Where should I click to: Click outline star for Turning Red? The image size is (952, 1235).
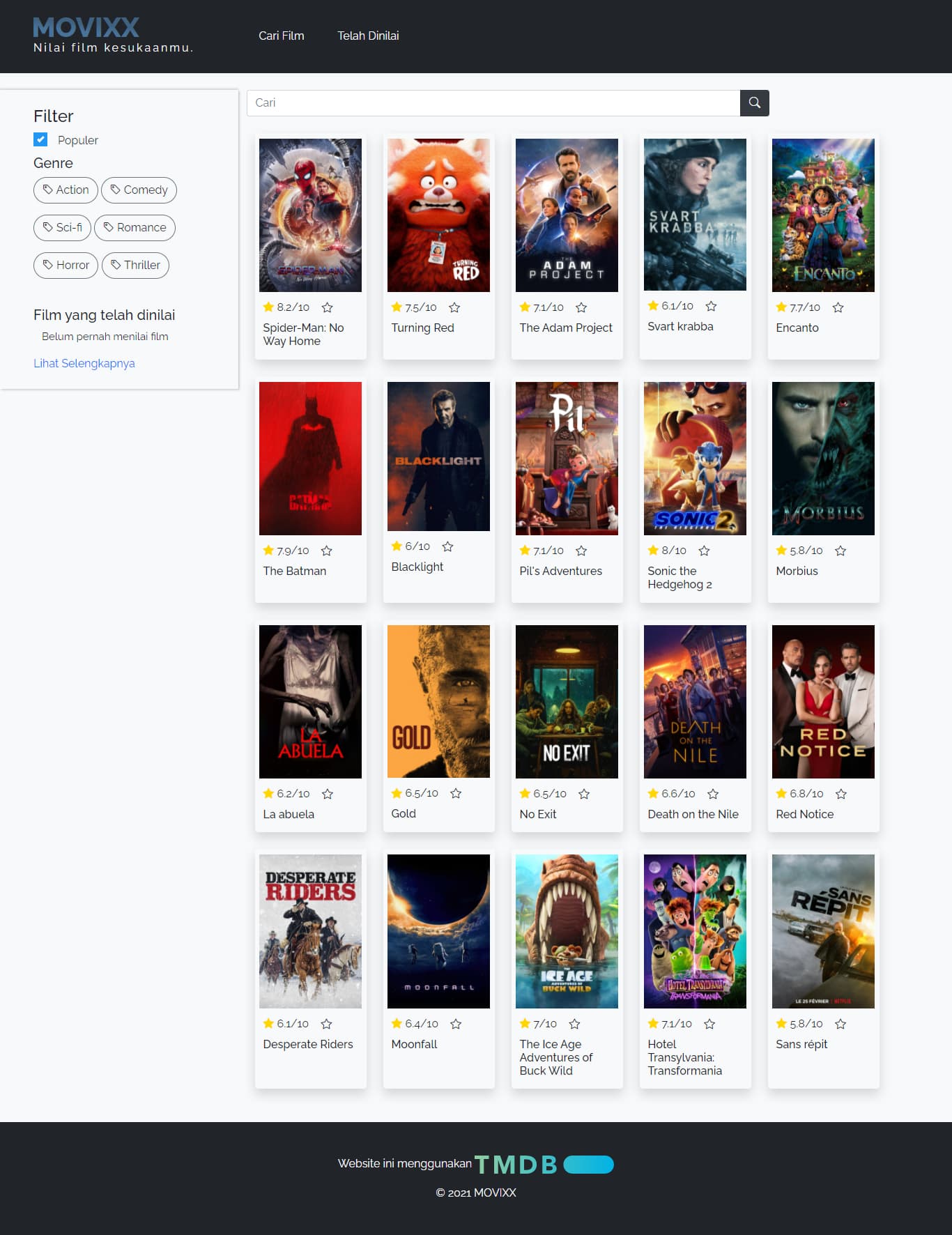click(x=454, y=307)
